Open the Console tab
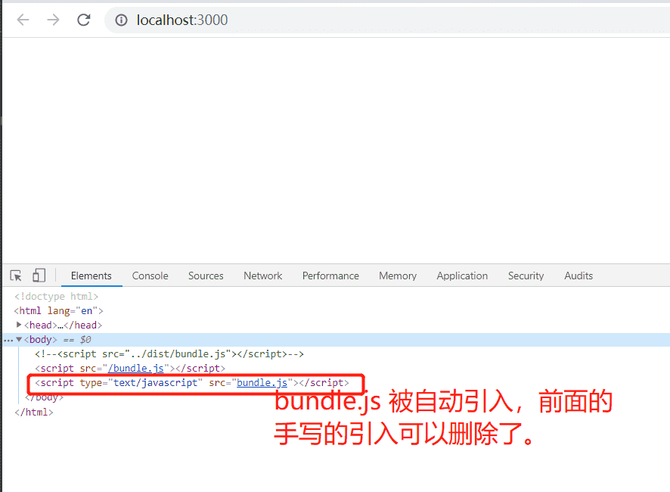The width and height of the screenshot is (670, 492). pyautogui.click(x=150, y=276)
